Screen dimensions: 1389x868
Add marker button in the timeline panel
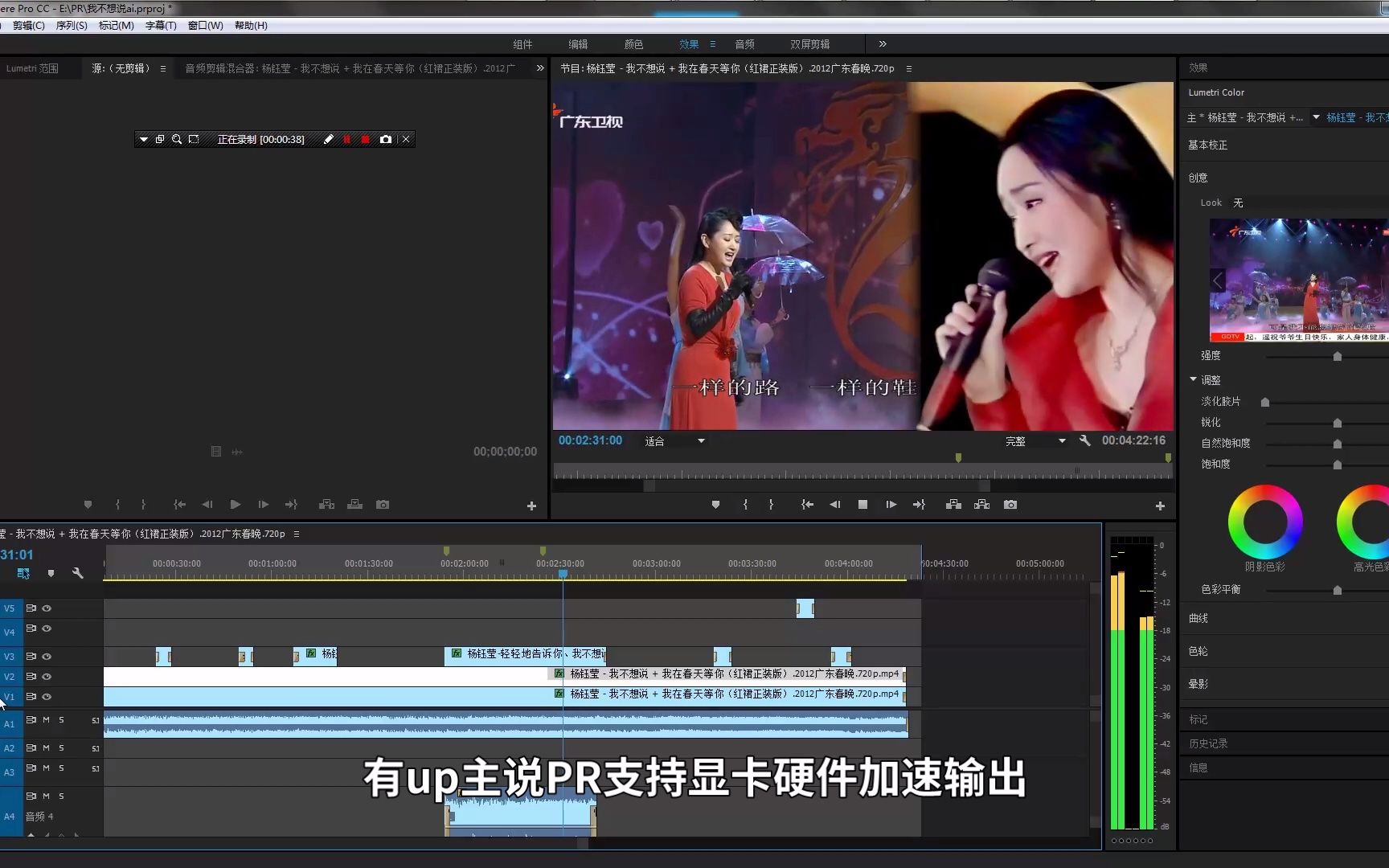pyautogui.click(x=51, y=573)
